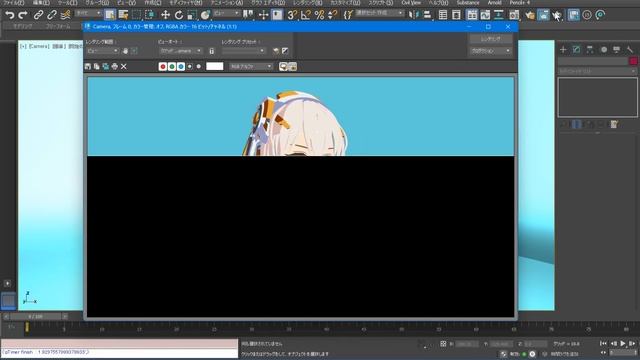Open the render preset dropdown
The width and height of the screenshot is (640, 360).
(x=244, y=51)
